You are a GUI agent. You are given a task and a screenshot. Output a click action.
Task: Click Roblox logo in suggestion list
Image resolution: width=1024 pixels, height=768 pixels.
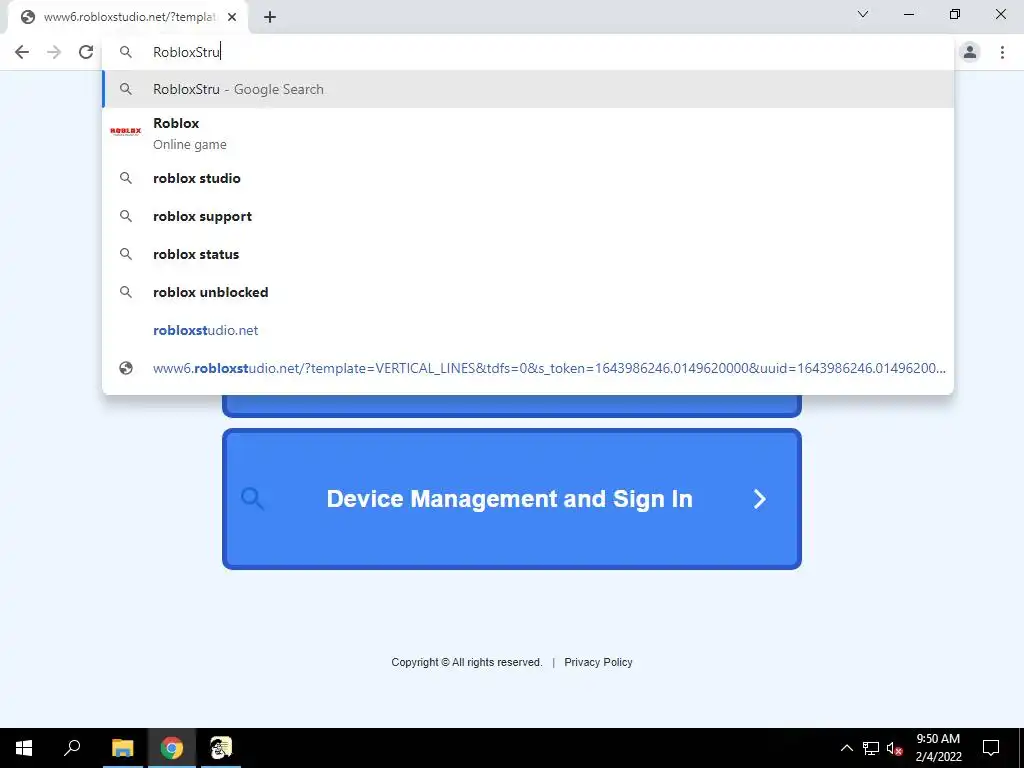point(125,131)
